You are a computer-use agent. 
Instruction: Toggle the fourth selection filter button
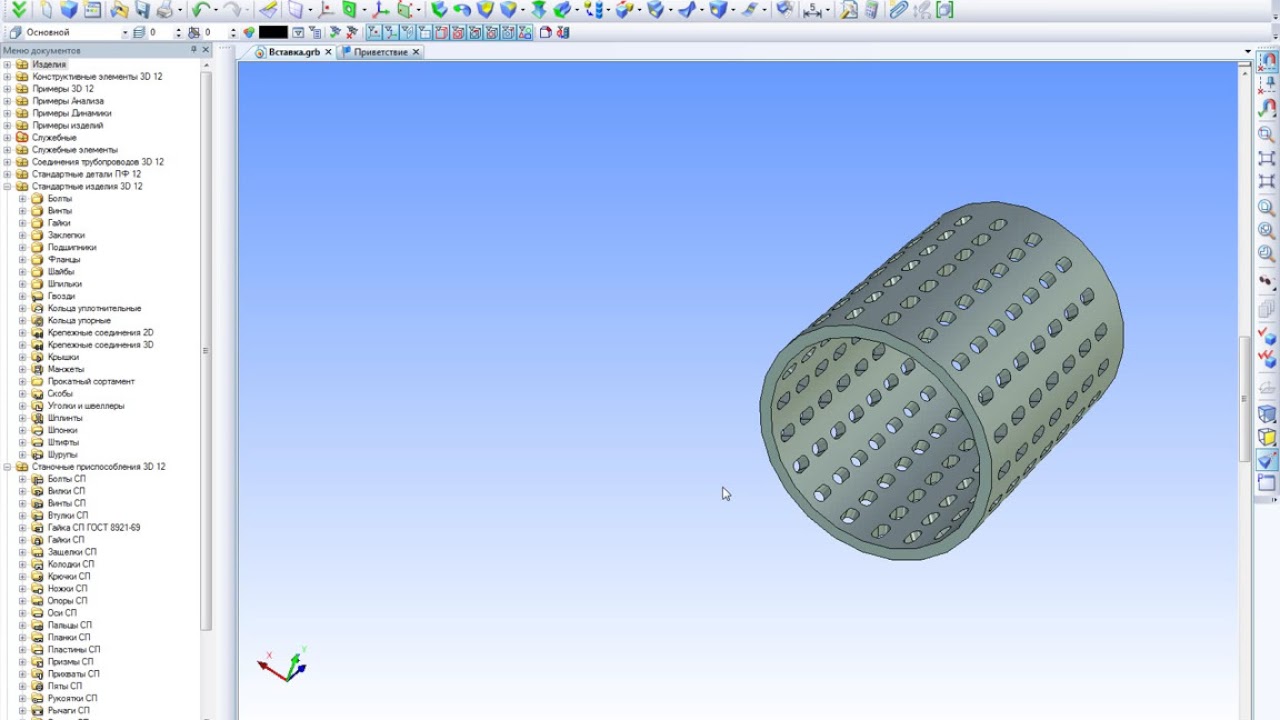pyautogui.click(x=424, y=32)
